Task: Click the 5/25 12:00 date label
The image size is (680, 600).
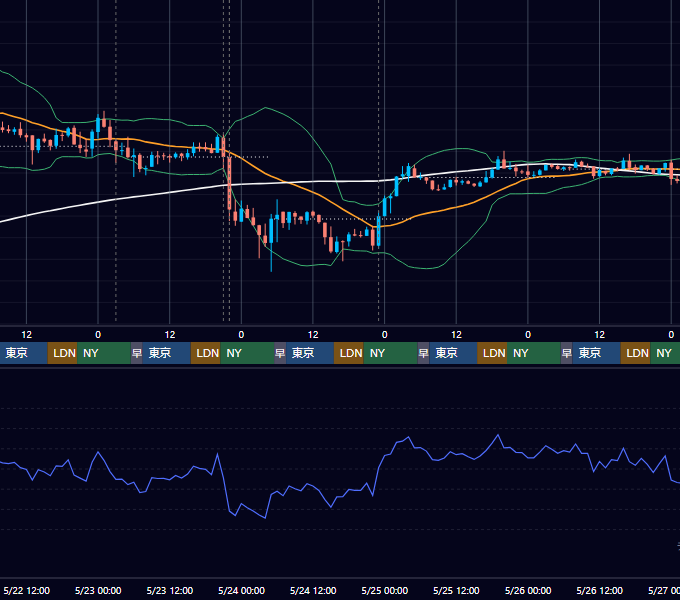Action: 456,590
